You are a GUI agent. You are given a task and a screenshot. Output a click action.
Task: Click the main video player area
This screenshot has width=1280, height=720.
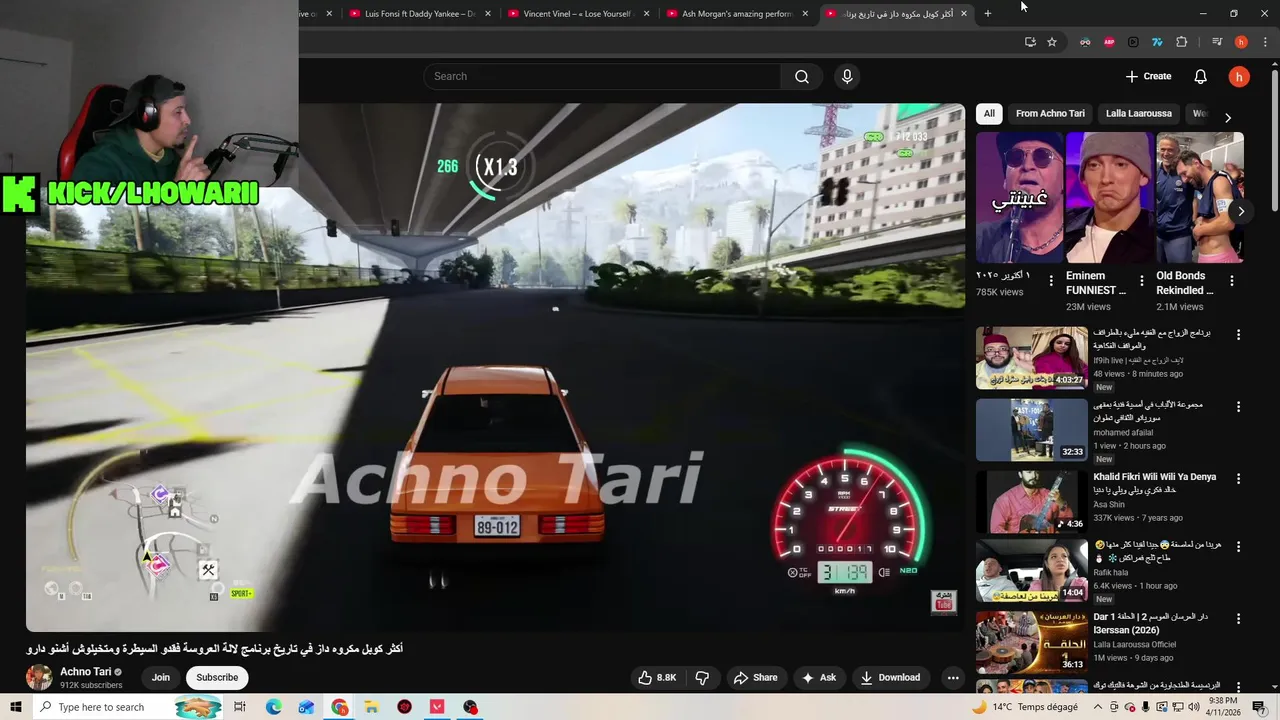click(495, 368)
